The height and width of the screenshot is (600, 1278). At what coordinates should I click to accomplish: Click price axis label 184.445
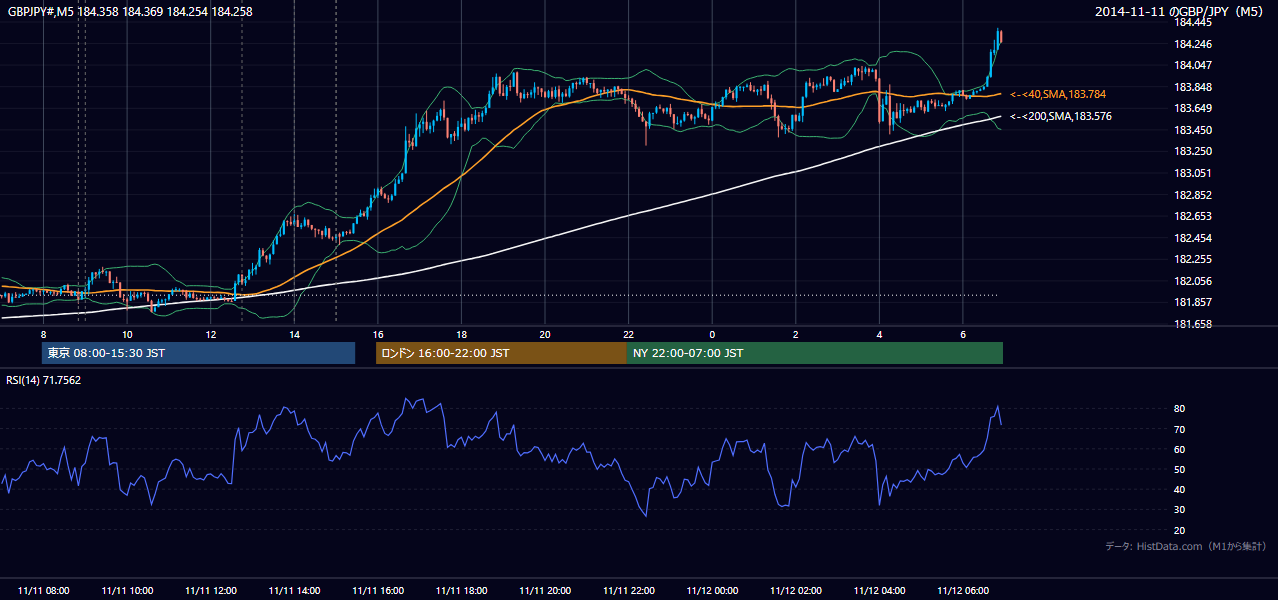[1193, 22]
